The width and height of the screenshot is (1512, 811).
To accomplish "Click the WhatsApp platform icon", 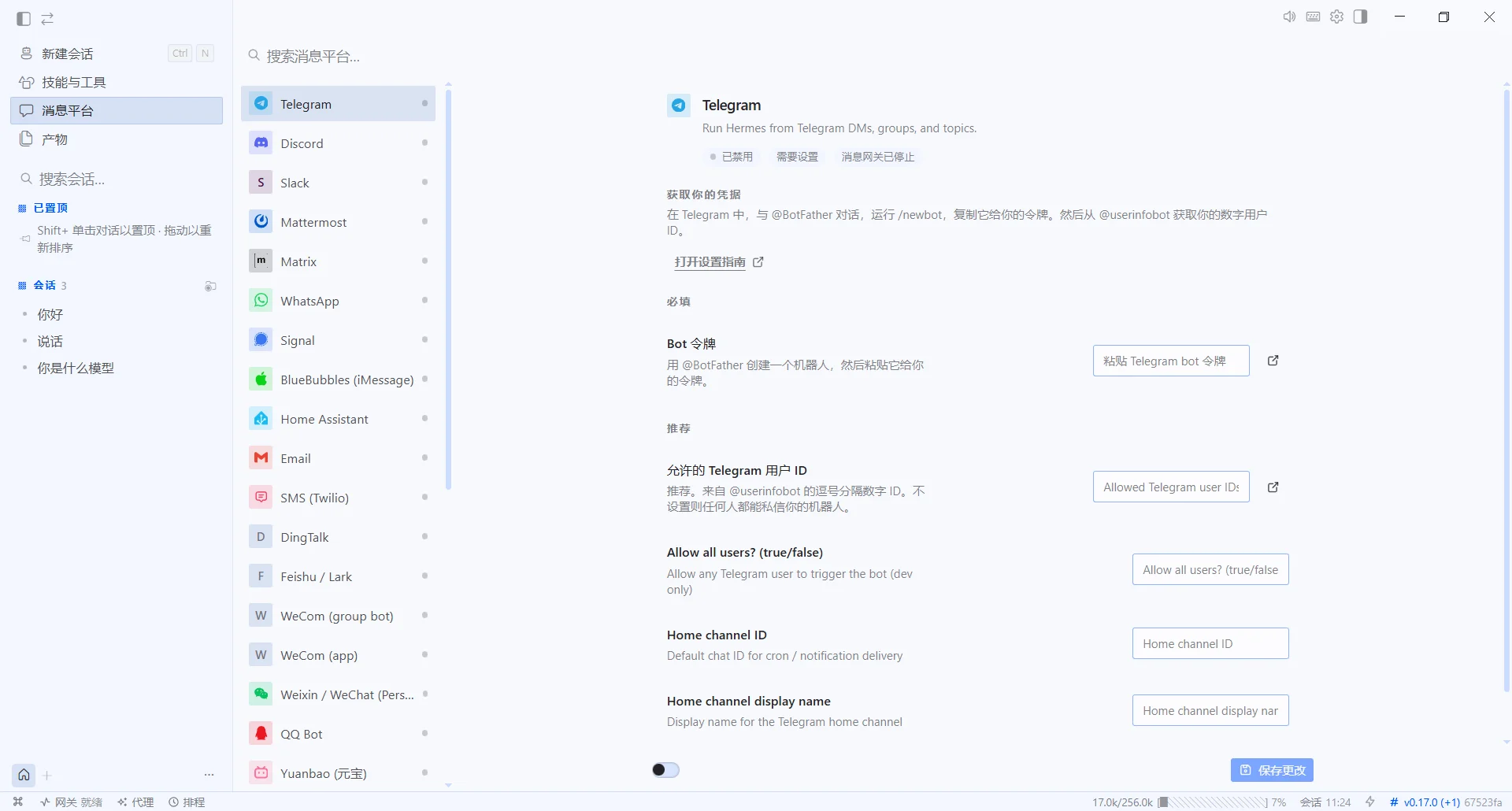I will pyautogui.click(x=261, y=301).
